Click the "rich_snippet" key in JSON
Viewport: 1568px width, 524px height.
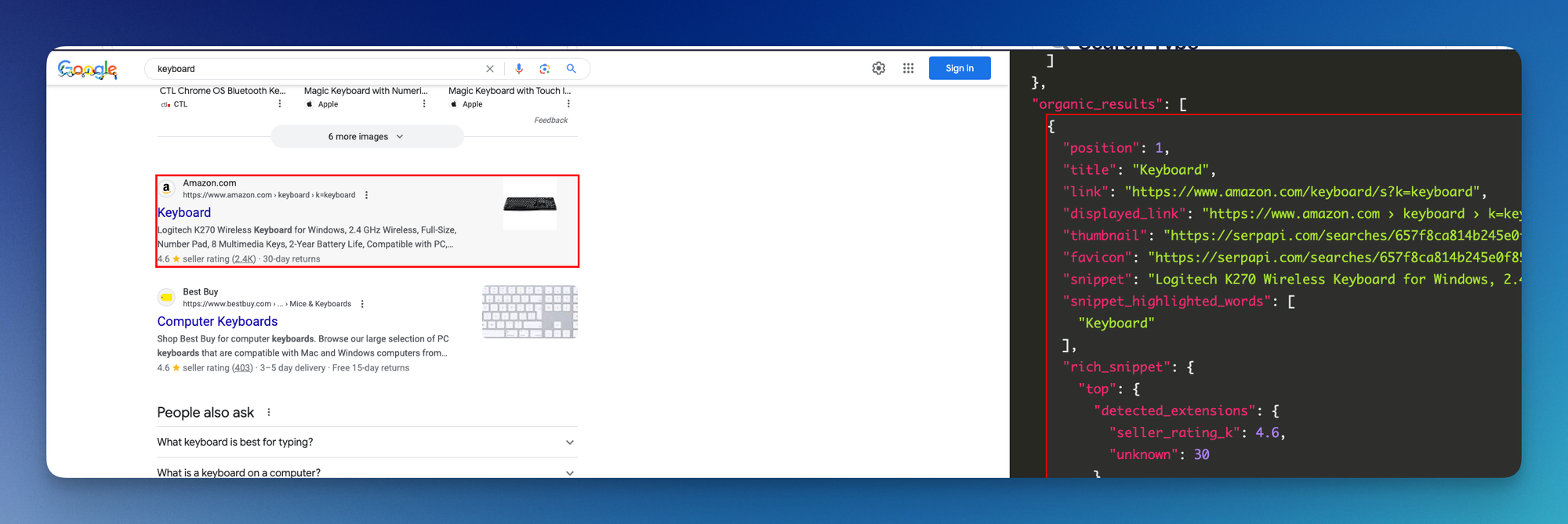tap(1116, 367)
